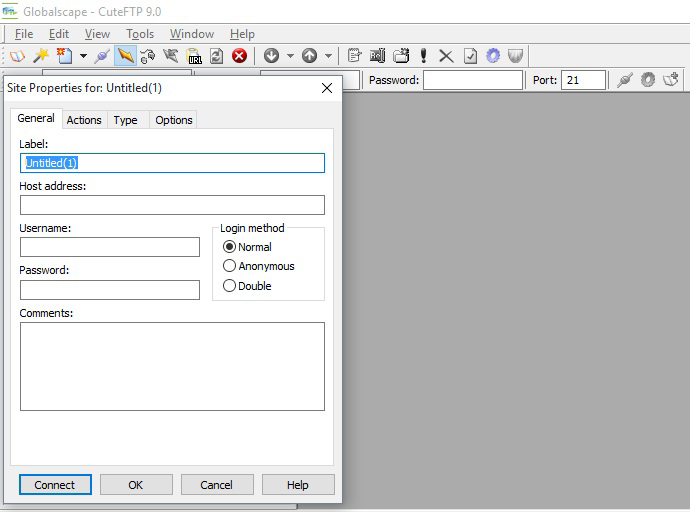Click the New document icon
Image resolution: width=690 pixels, height=512 pixels.
[x=64, y=56]
